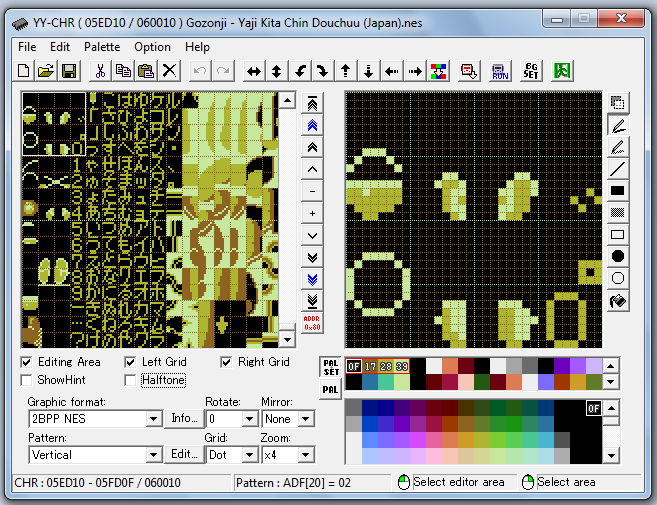657x505 pixels.
Task: Copy the selection using the copy icon
Action: click(123, 71)
